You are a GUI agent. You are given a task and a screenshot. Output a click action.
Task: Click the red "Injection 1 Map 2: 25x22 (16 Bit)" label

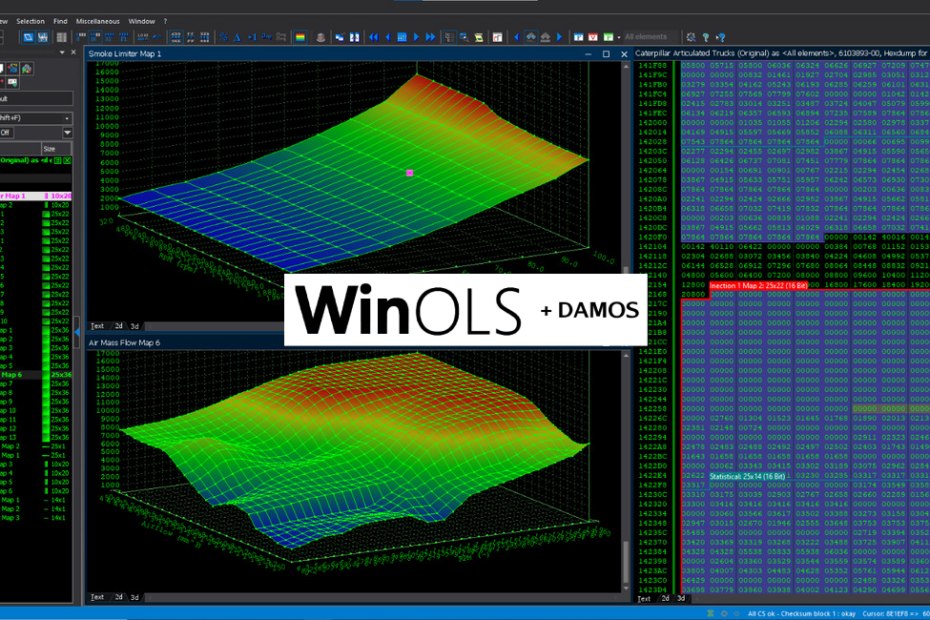(x=759, y=286)
